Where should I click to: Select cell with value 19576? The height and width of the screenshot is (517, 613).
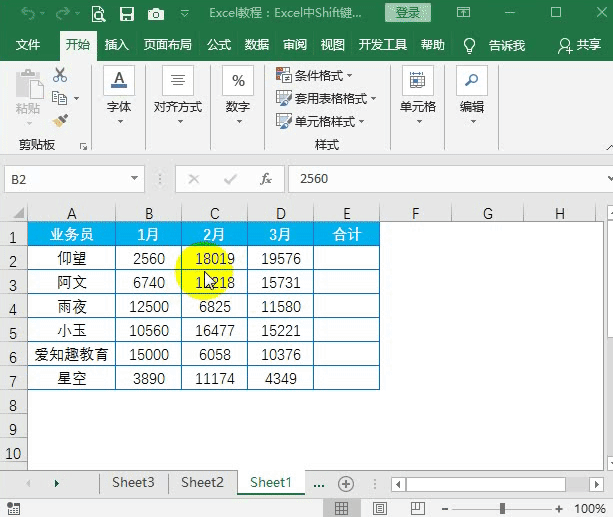(x=281, y=258)
